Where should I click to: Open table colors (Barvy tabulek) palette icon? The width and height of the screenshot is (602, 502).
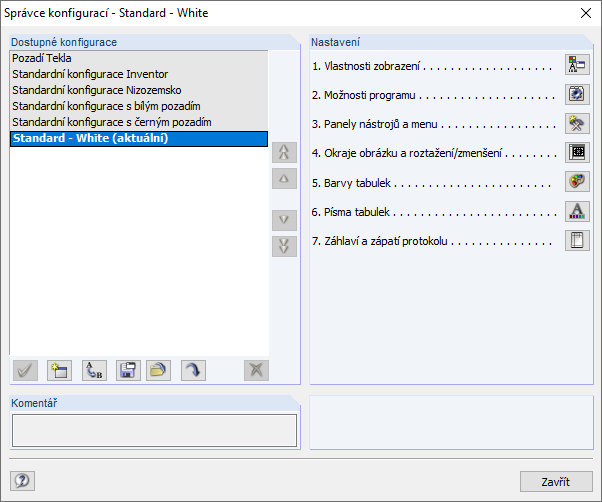[577, 182]
